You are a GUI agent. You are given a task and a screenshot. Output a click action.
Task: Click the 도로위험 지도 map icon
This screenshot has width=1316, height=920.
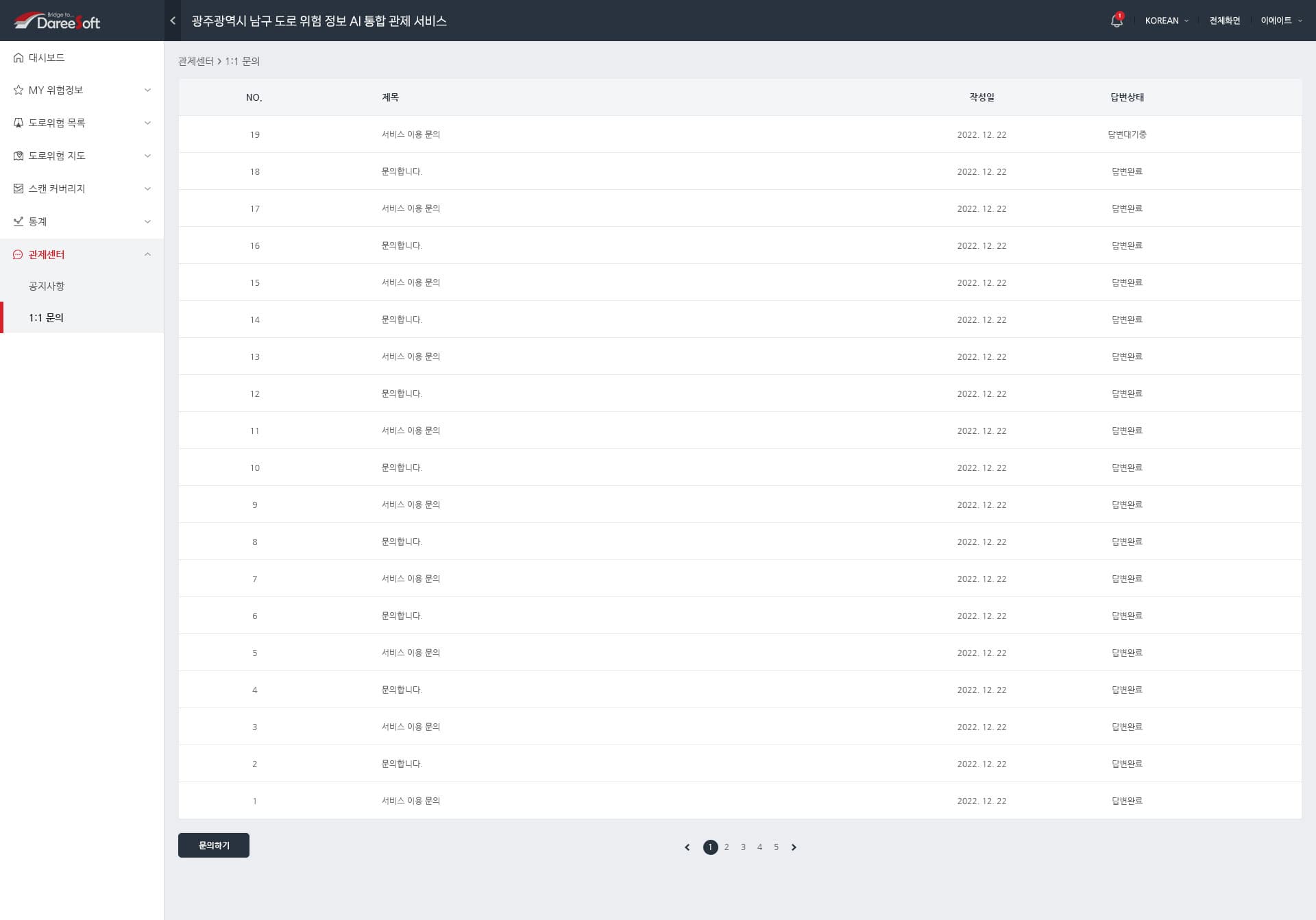click(19, 156)
